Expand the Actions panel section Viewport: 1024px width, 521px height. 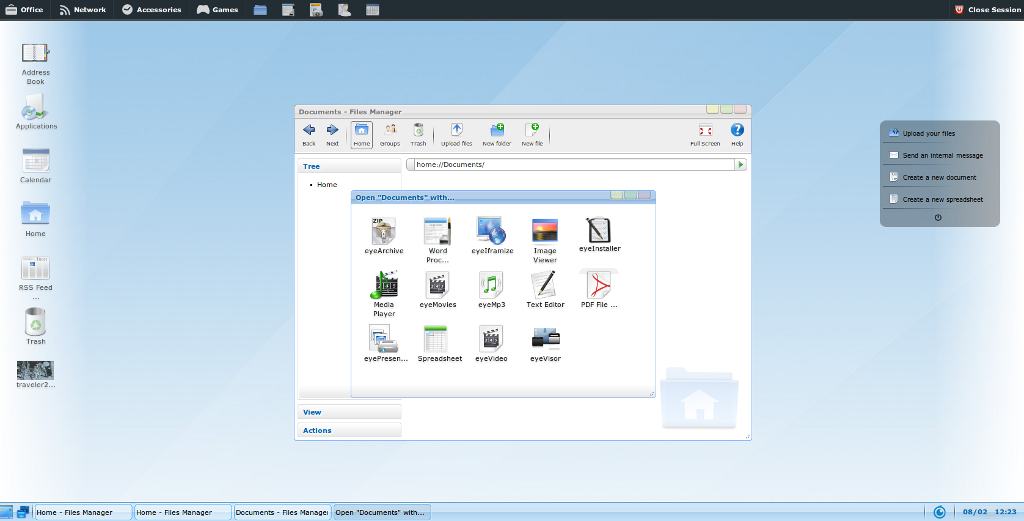pyautogui.click(x=349, y=430)
